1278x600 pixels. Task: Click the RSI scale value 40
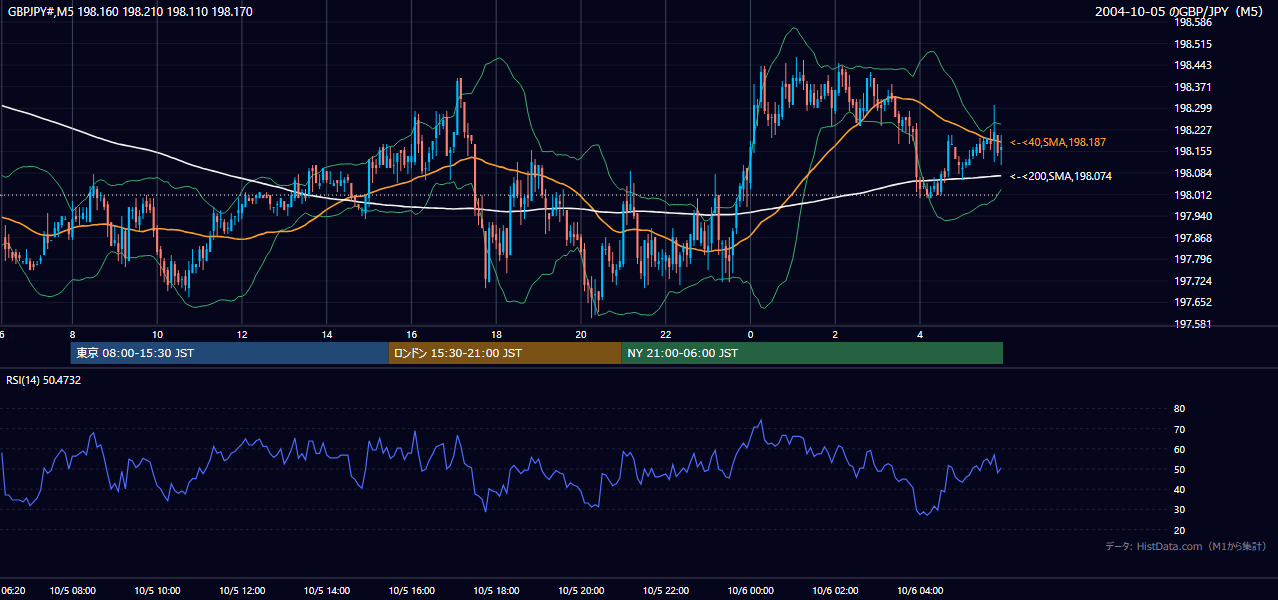[x=1179, y=489]
